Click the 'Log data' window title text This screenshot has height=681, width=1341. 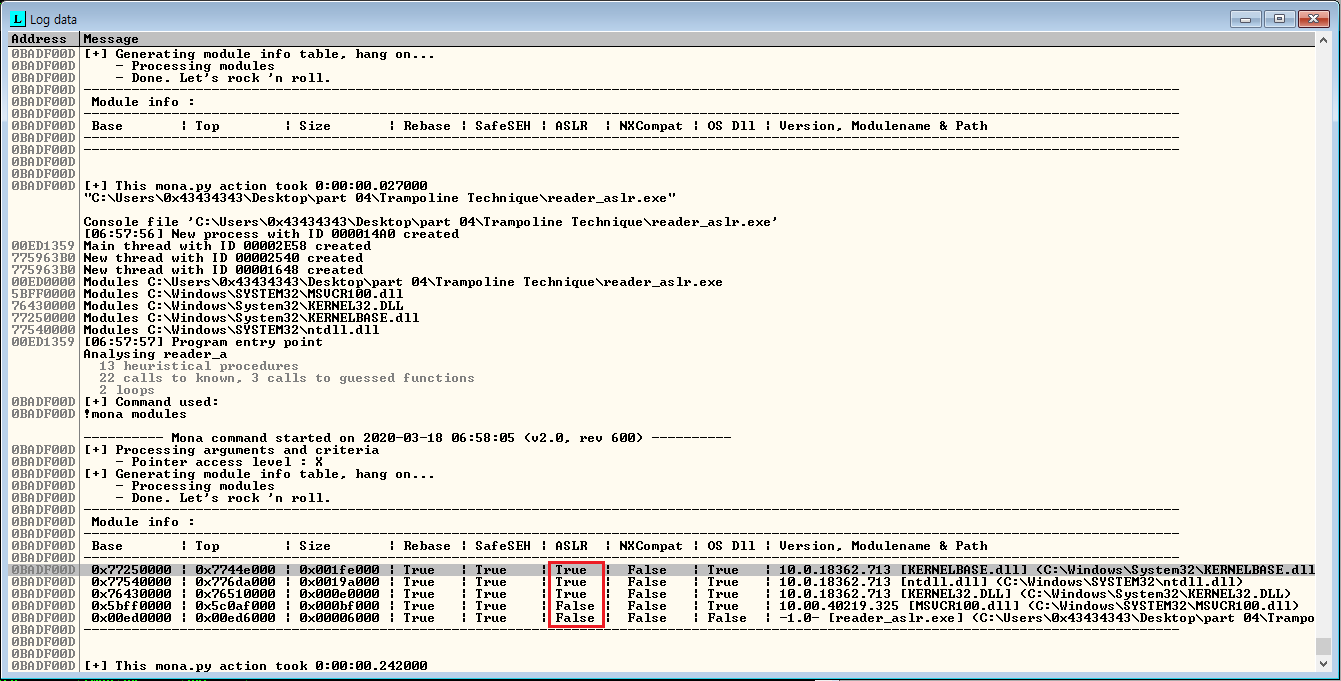(54, 19)
